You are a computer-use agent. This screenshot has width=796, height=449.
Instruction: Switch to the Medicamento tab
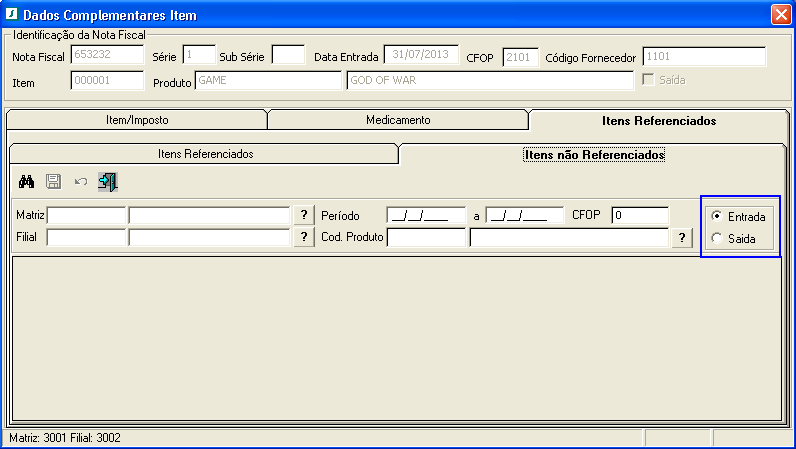pos(398,120)
